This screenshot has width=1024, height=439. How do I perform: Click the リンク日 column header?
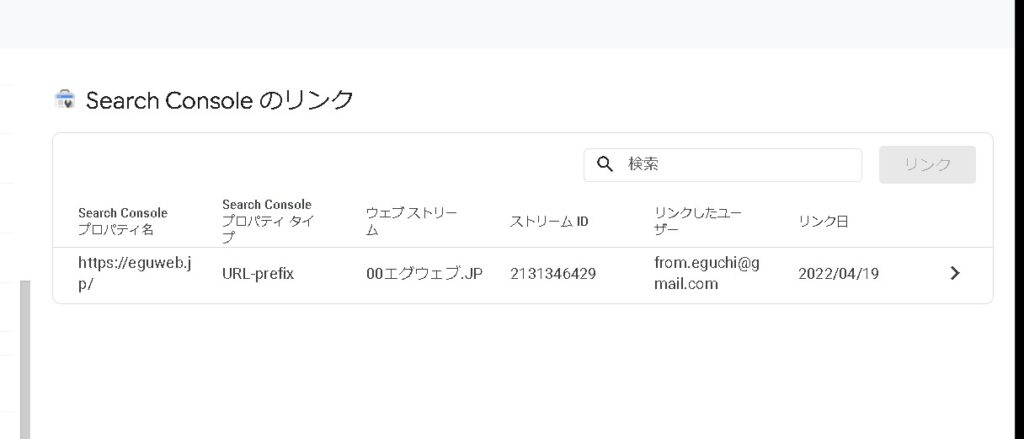click(823, 221)
